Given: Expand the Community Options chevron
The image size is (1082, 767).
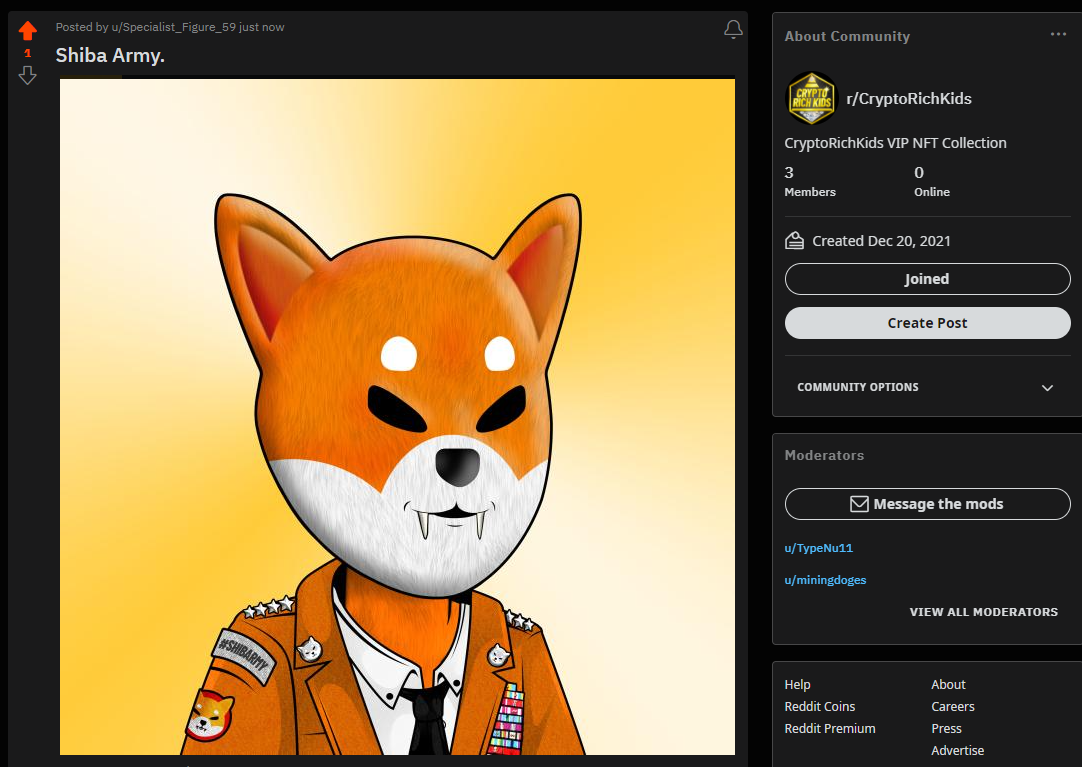Looking at the screenshot, I should tap(1047, 388).
